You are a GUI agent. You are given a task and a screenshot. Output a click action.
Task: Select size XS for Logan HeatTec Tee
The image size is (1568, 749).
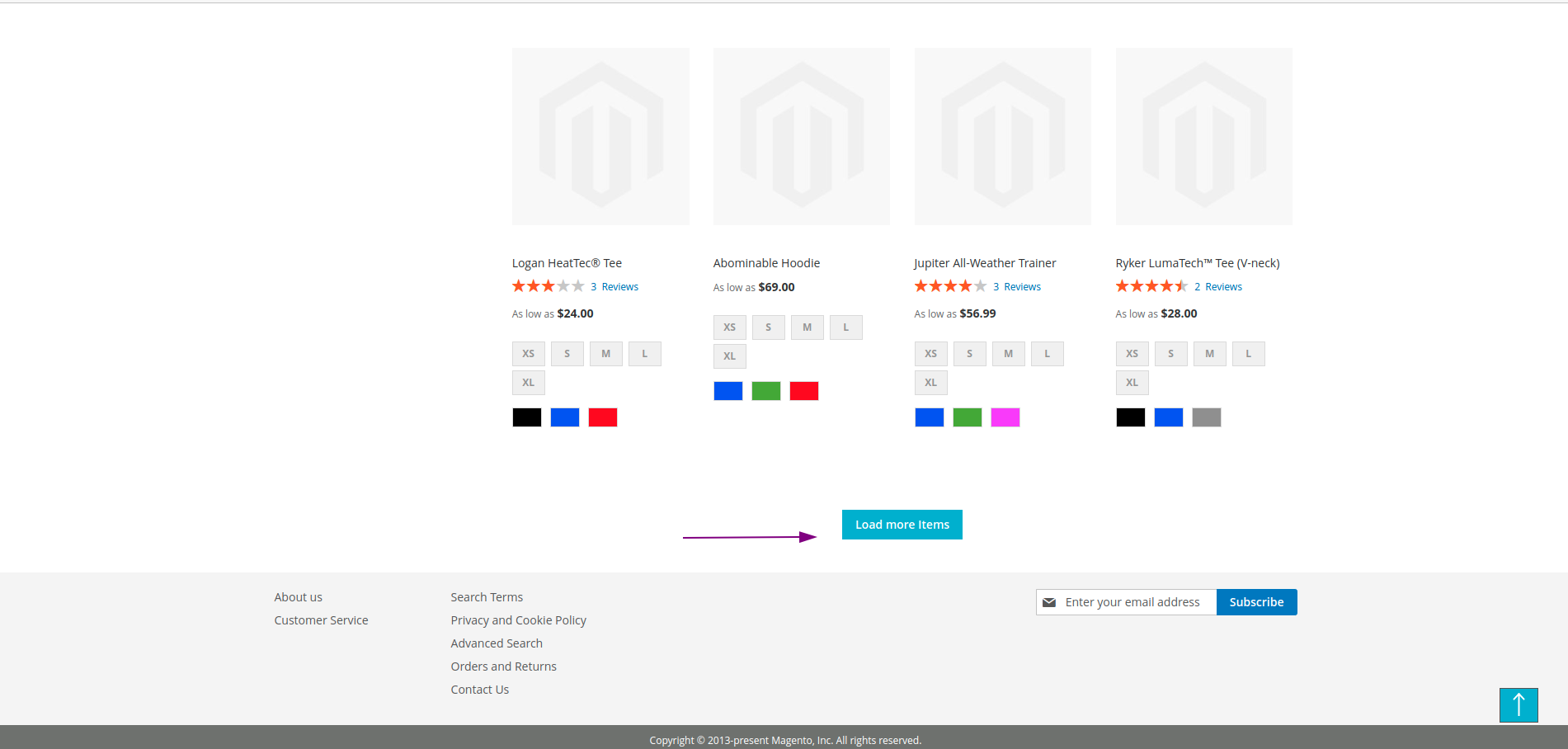(529, 354)
